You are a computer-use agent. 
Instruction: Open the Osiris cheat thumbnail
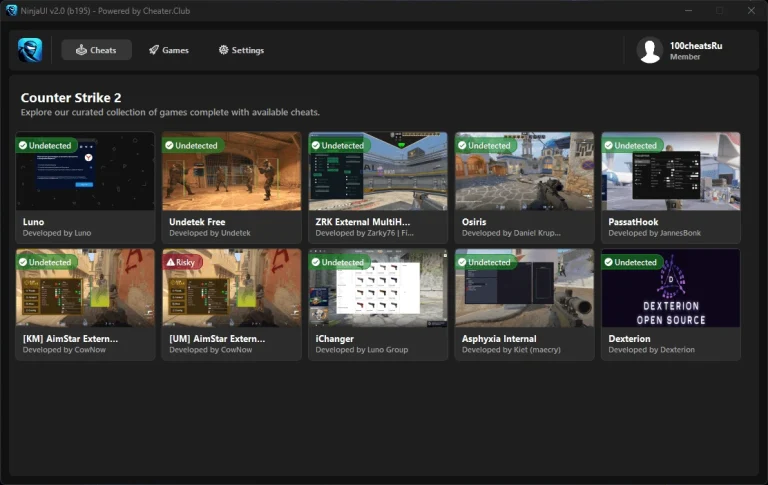pyautogui.click(x=524, y=171)
